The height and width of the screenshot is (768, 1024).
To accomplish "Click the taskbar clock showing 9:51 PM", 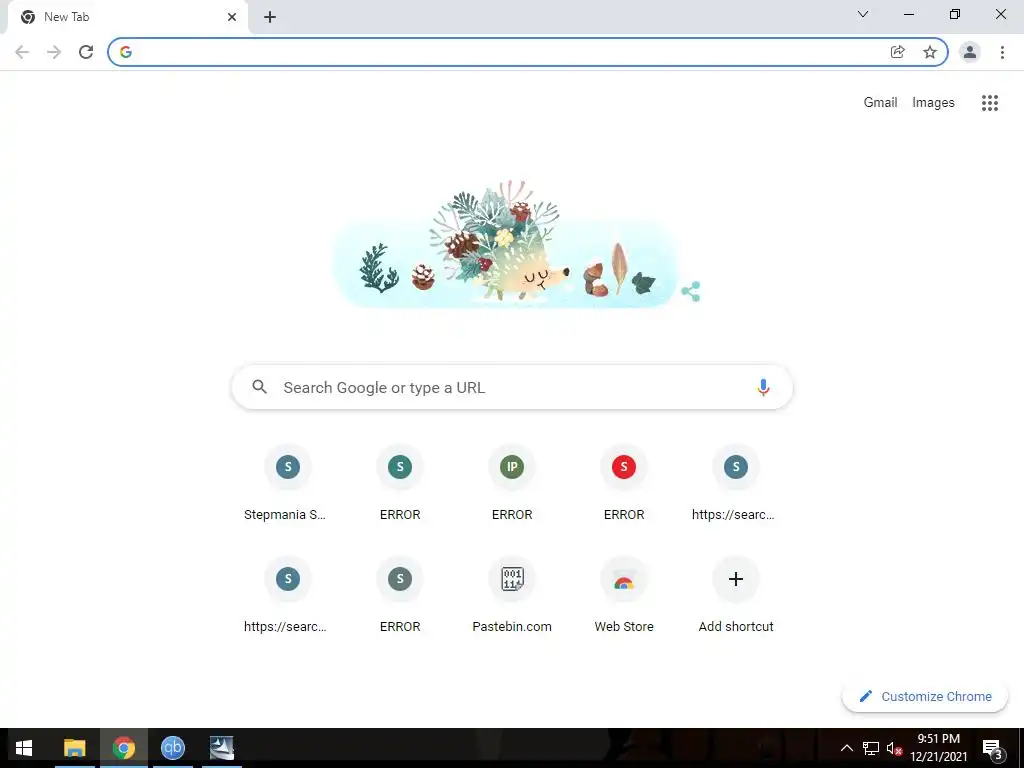I will click(938, 748).
